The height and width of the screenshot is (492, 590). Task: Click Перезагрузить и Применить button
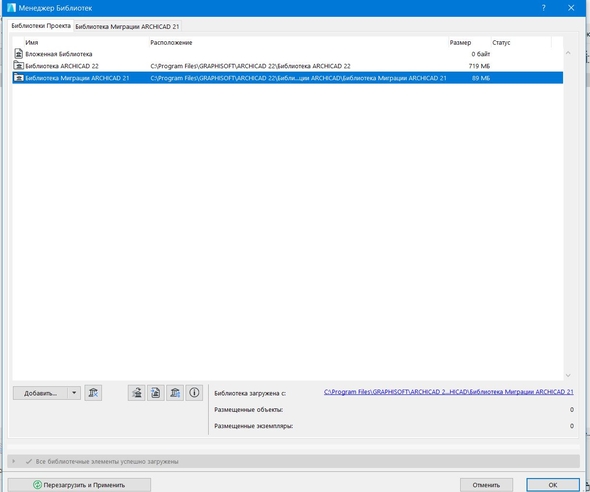(x=79, y=485)
